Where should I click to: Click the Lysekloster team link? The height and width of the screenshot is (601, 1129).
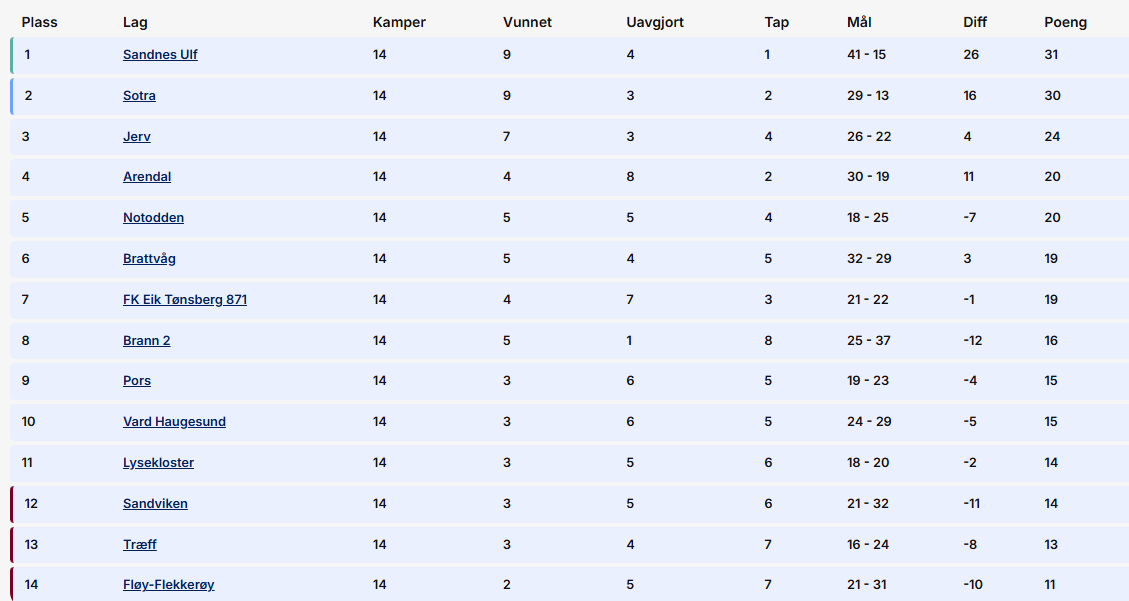click(158, 463)
